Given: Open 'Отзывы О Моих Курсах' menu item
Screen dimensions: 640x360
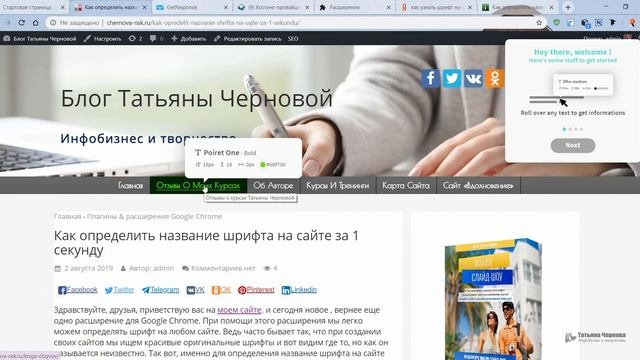Looking at the screenshot, I should point(198,185).
